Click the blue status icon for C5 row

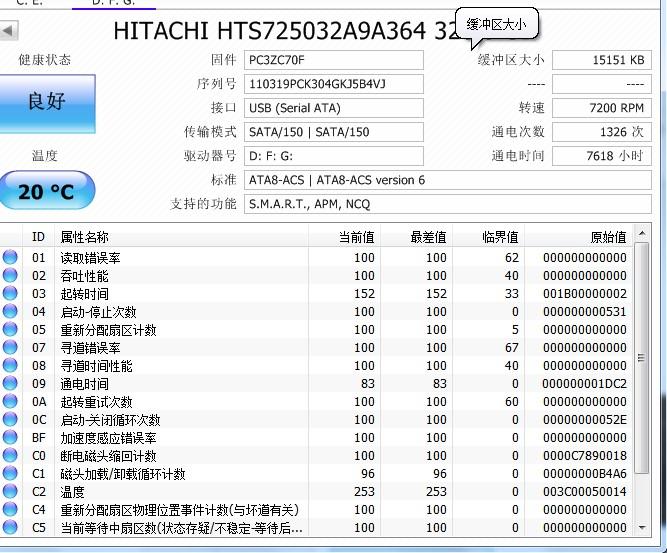pos(10,527)
